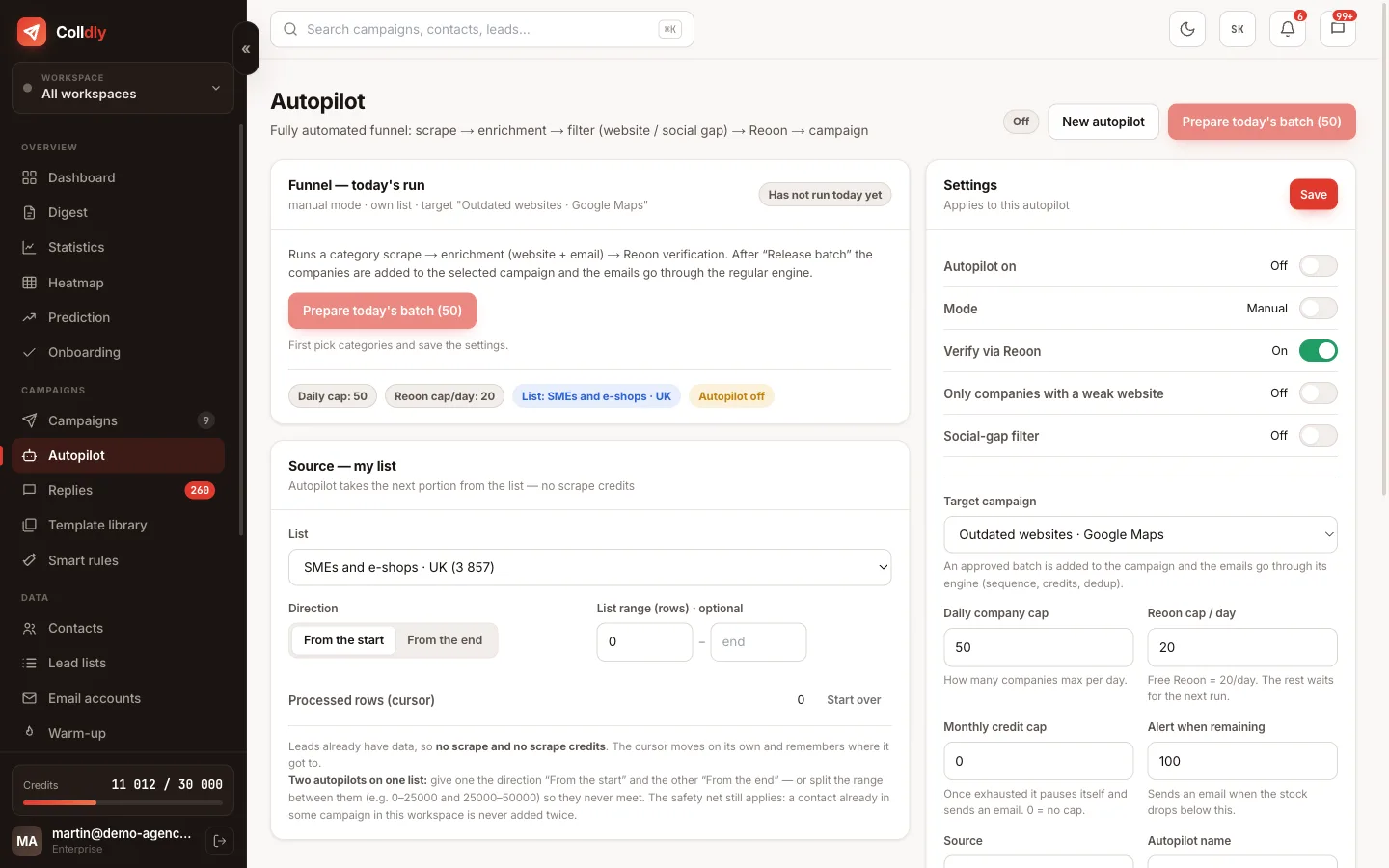The height and width of the screenshot is (868, 1389).
Task: Open the List dropdown SMEs and e-shops
Action: pyautogui.click(x=589, y=567)
